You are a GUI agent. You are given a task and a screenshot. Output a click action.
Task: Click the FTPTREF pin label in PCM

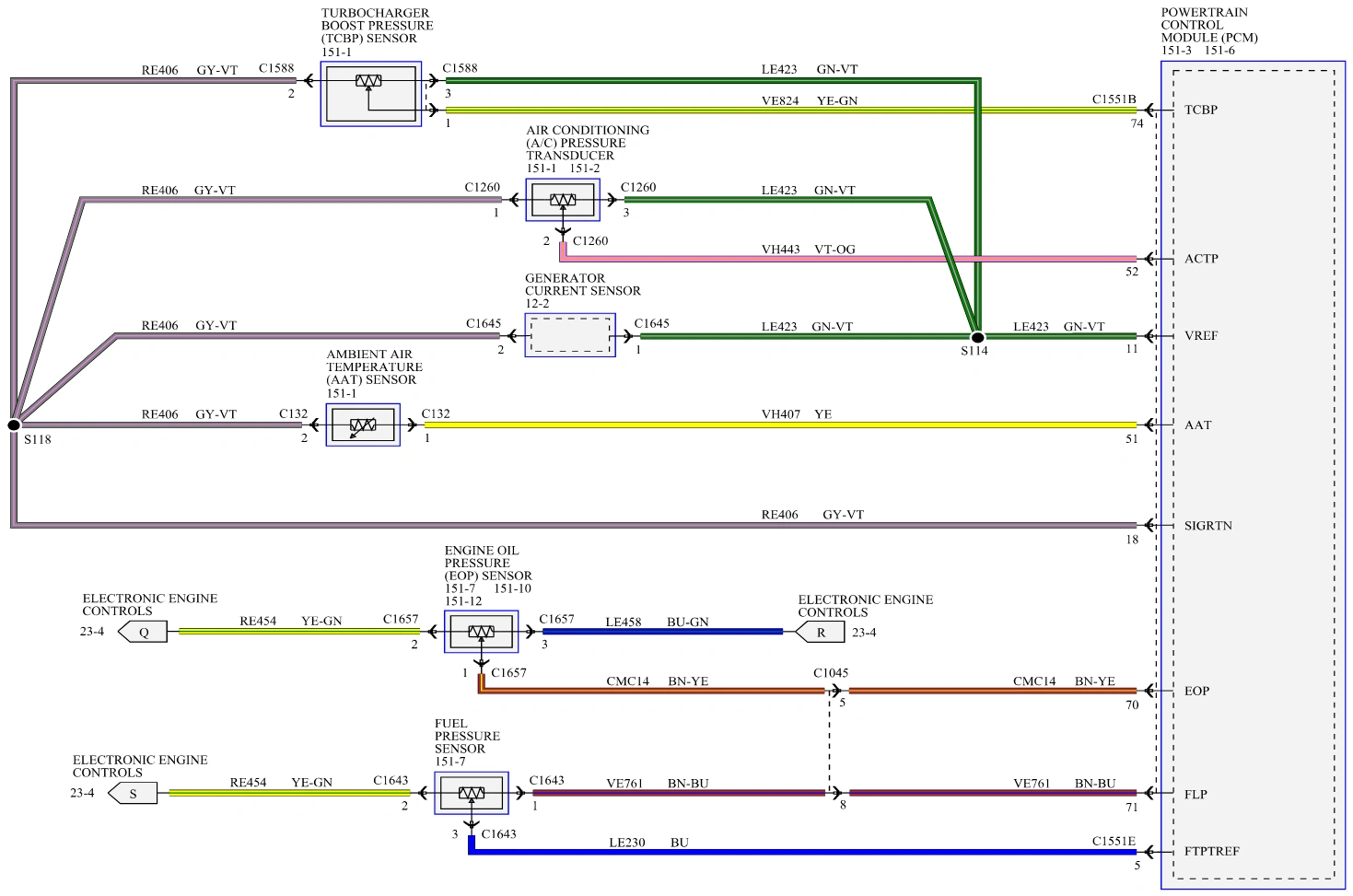click(1211, 851)
